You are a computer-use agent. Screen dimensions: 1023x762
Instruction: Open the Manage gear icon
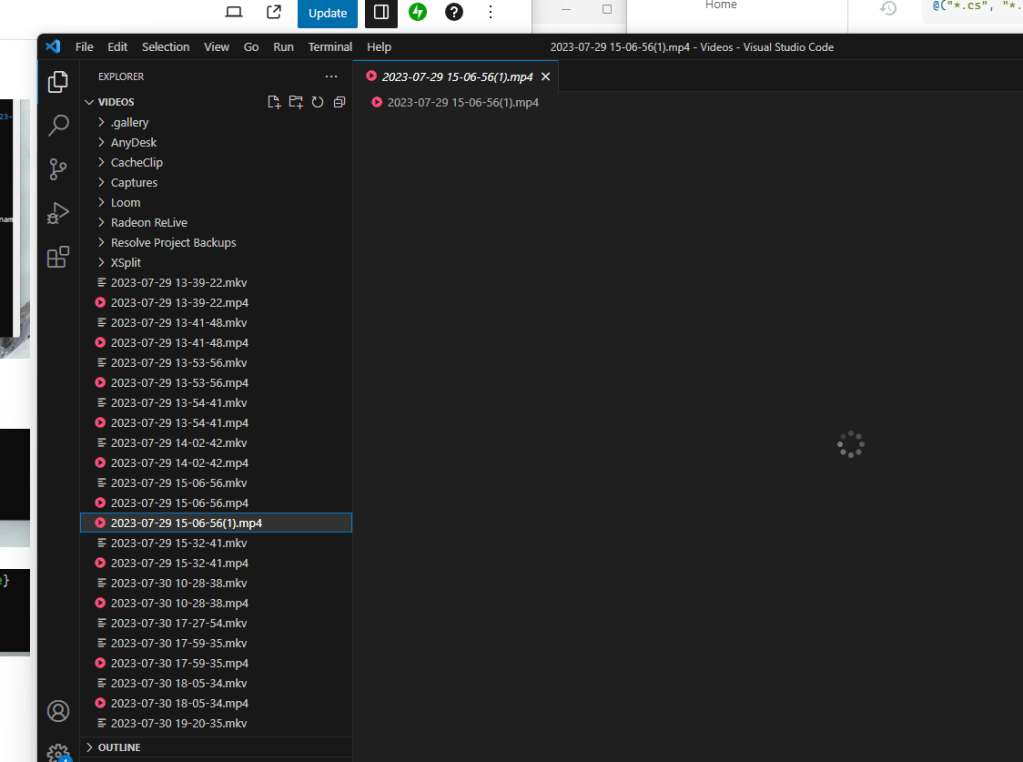(58, 754)
